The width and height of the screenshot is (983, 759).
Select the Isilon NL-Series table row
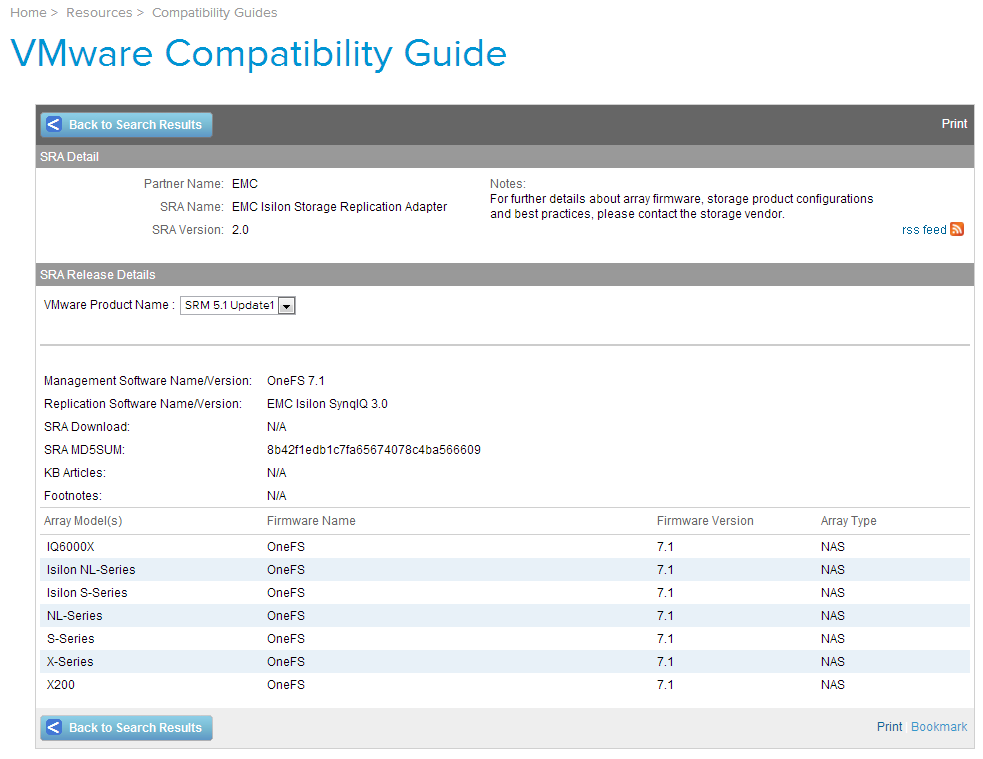91,570
